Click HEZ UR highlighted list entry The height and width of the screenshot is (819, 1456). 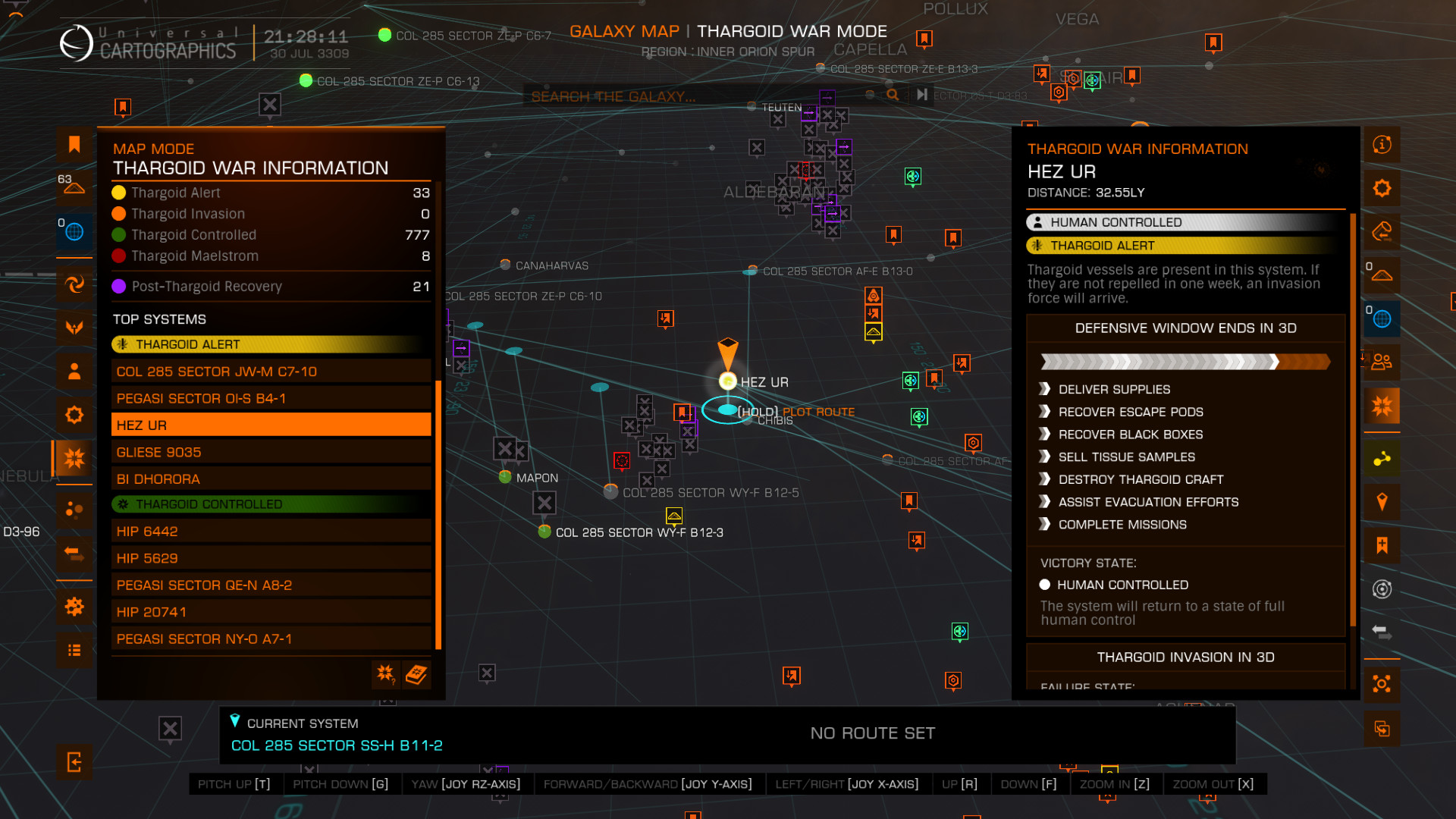point(271,425)
